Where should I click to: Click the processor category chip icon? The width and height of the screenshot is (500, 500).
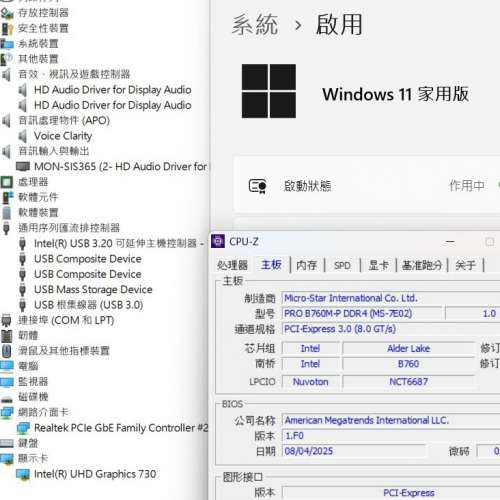7,182
